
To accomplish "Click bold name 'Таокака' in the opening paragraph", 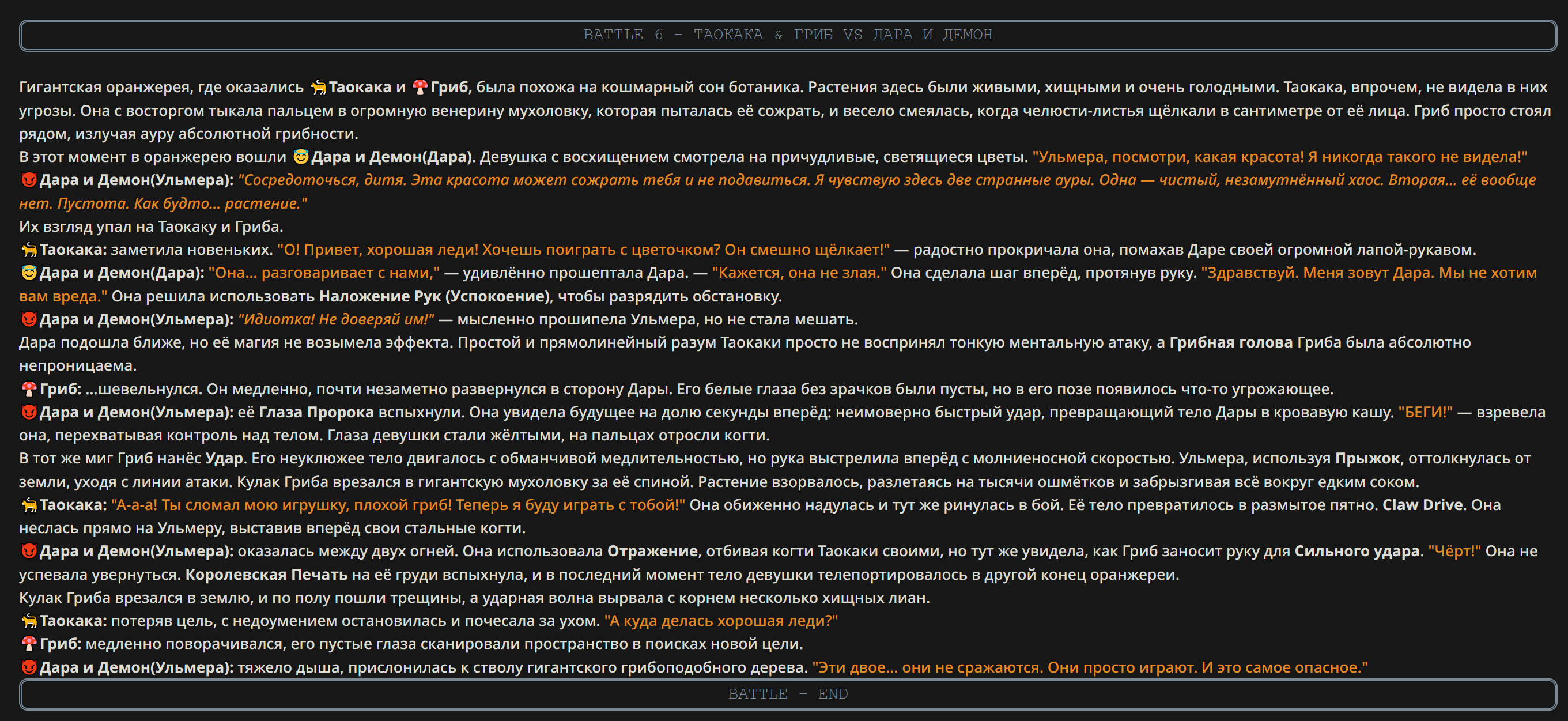I will coord(360,88).
